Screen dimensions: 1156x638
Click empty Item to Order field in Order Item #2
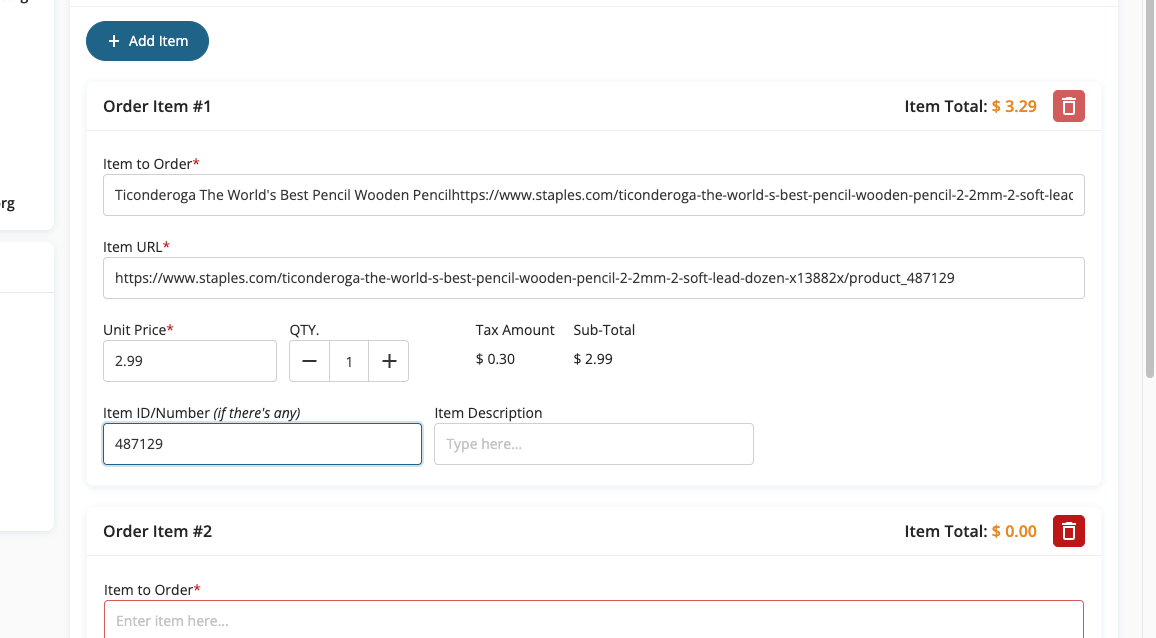point(593,620)
